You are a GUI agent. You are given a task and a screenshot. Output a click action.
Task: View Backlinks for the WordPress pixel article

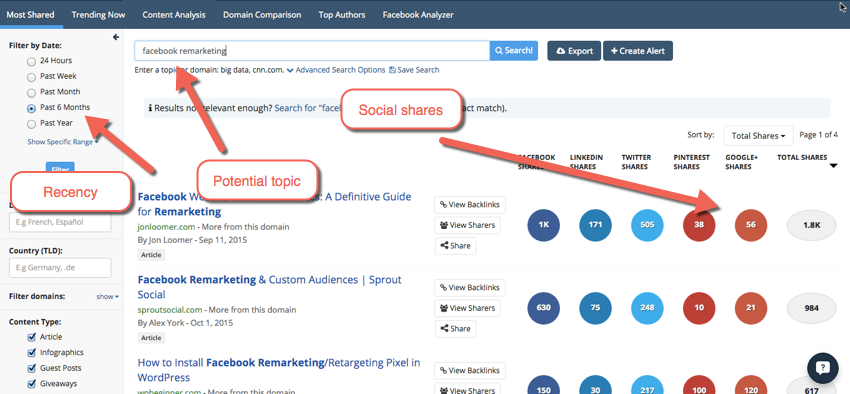pos(470,370)
